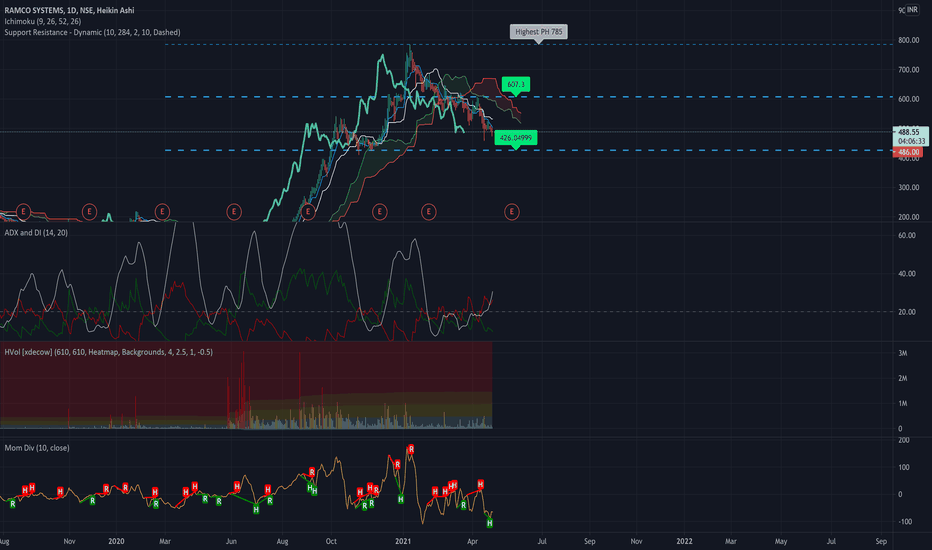Click the current price tag 488.55
The height and width of the screenshot is (550, 932).
click(909, 132)
